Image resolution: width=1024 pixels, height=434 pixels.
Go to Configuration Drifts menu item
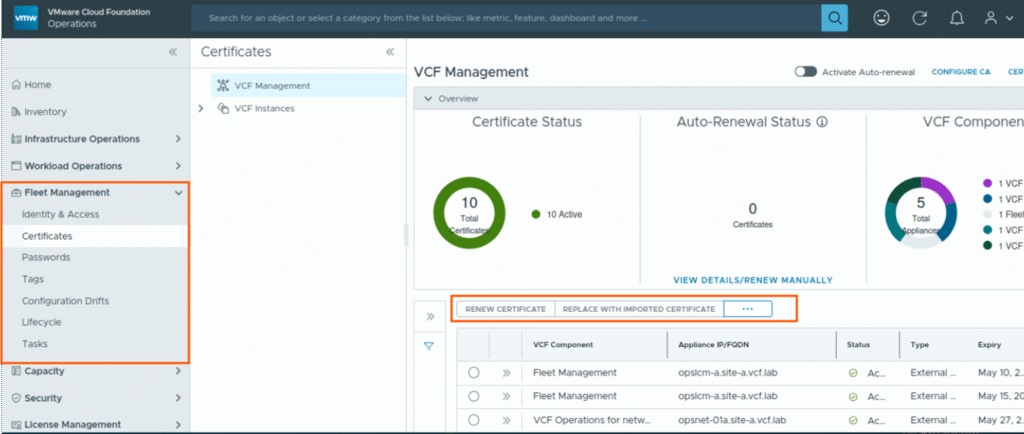click(65, 301)
